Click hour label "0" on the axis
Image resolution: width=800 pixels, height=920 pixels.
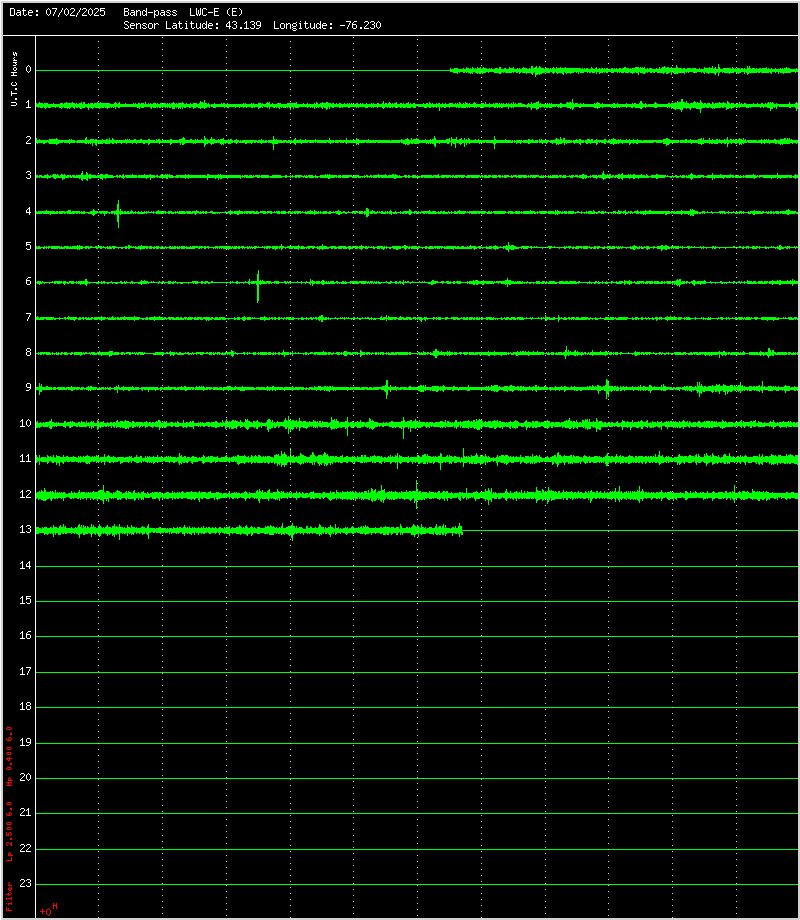[28, 70]
